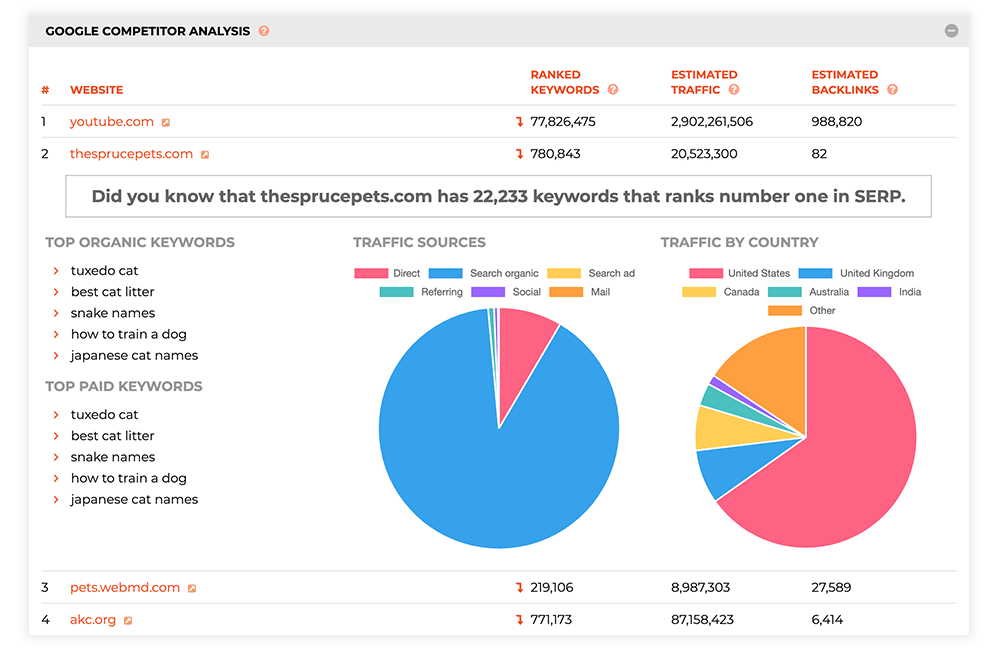1000x650 pixels.
Task: Collapse the Google Competitor Analysis panel
Action: 951,31
